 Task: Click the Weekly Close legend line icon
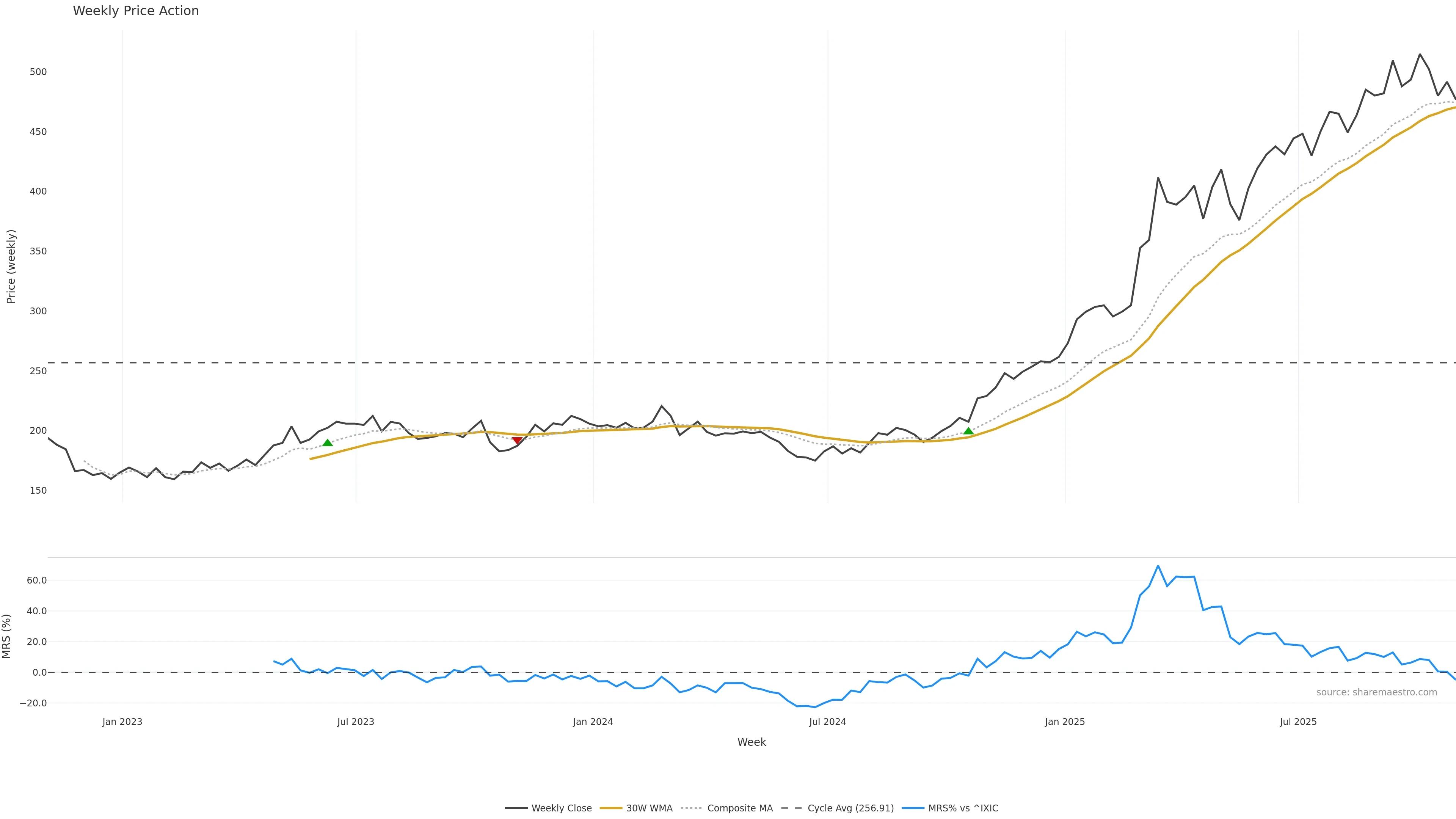click(516, 808)
